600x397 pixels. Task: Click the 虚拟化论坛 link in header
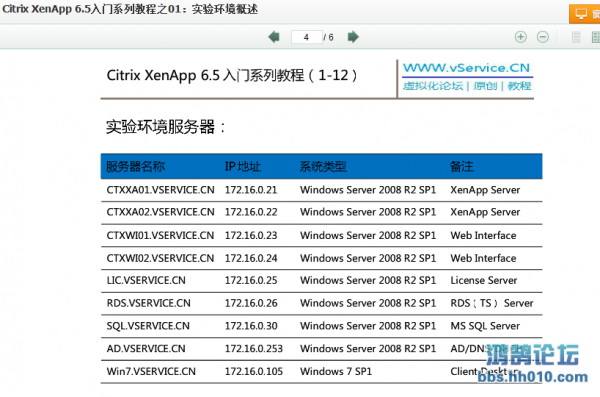[433, 86]
